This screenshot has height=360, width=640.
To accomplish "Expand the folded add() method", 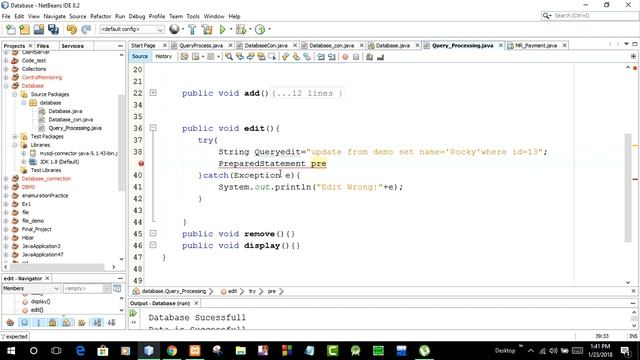I will point(153,93).
